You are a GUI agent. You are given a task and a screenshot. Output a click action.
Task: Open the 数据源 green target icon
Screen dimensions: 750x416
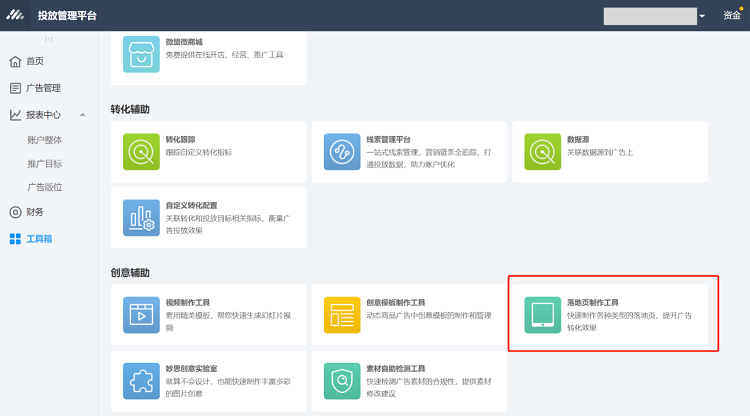click(x=542, y=152)
